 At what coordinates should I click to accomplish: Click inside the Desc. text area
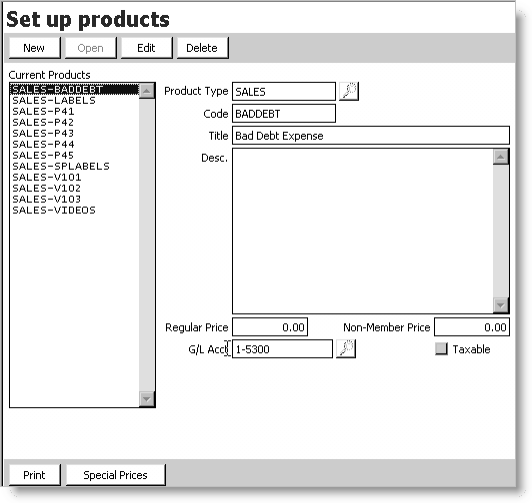pos(362,231)
